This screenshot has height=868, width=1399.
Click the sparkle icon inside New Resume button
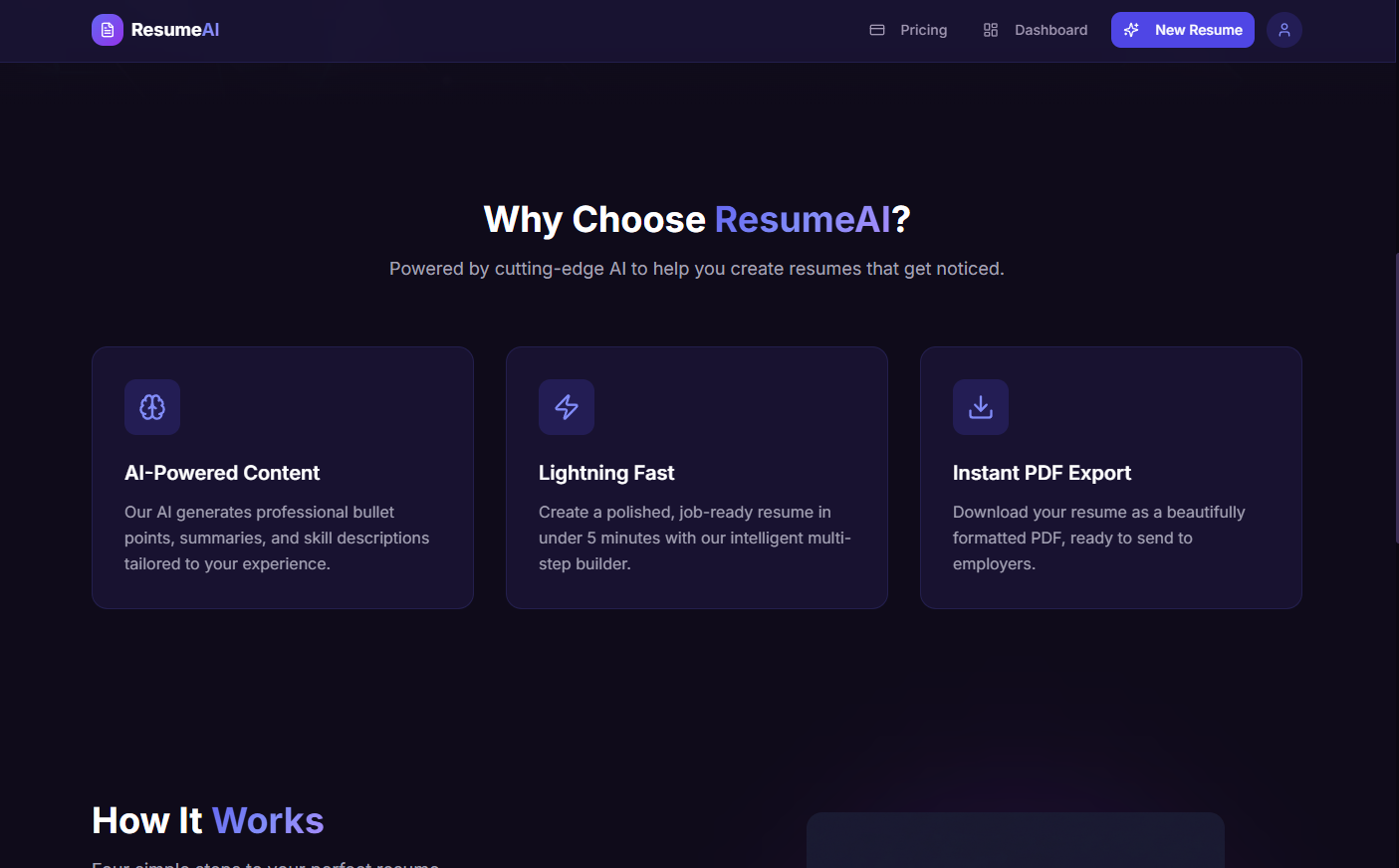pyautogui.click(x=1131, y=30)
